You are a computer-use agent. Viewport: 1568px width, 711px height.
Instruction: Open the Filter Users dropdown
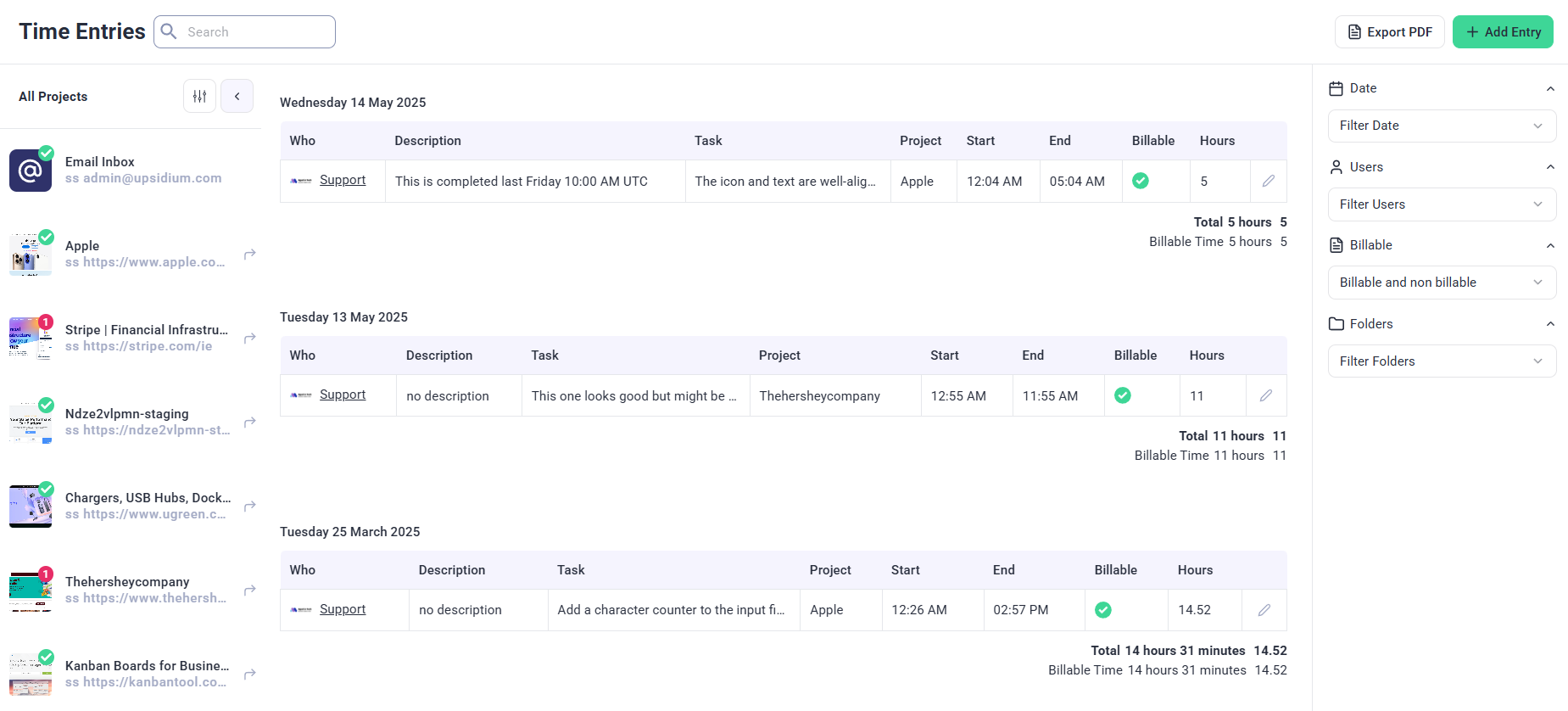1441,204
